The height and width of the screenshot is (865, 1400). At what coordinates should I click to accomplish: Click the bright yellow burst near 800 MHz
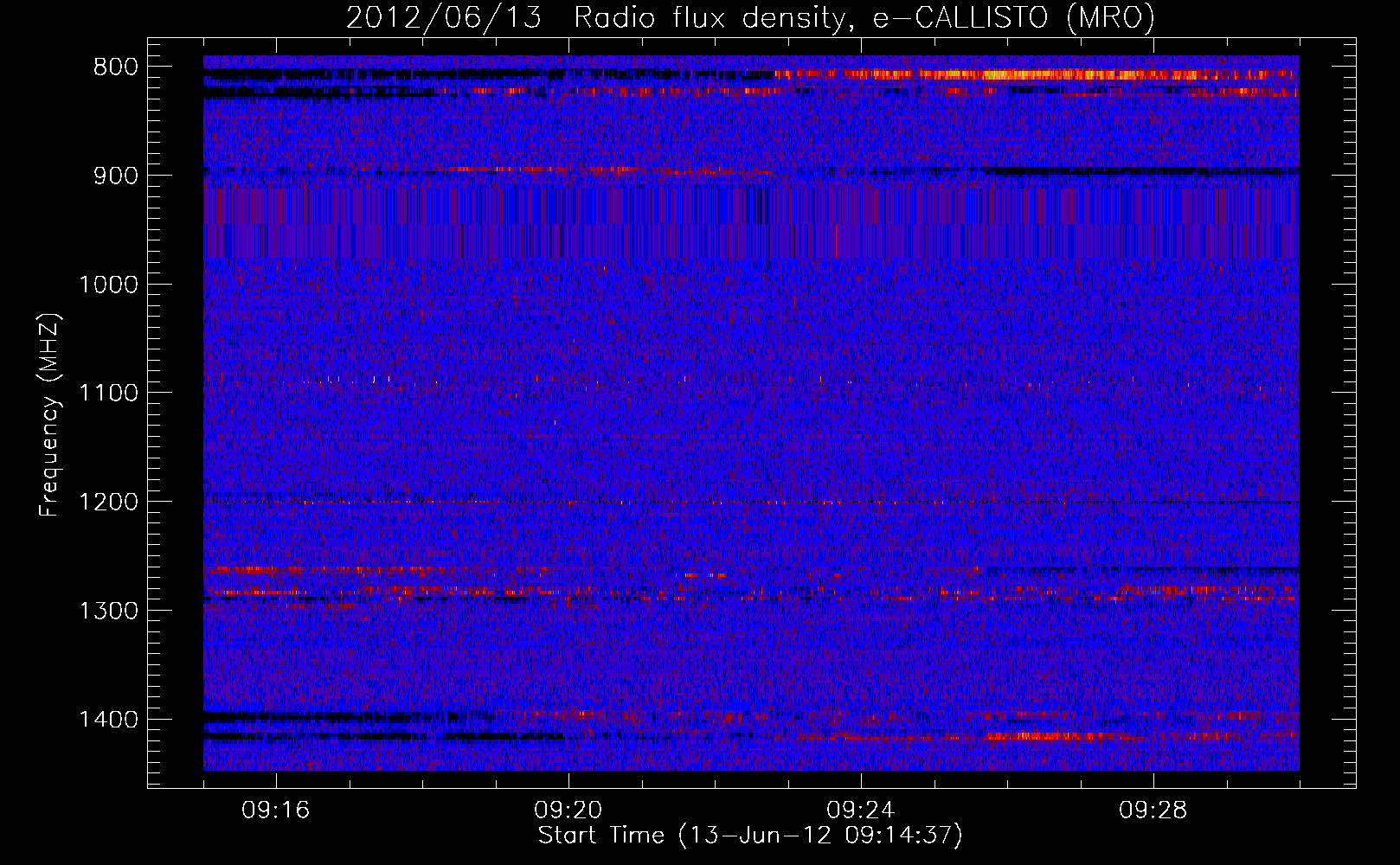(1038, 74)
